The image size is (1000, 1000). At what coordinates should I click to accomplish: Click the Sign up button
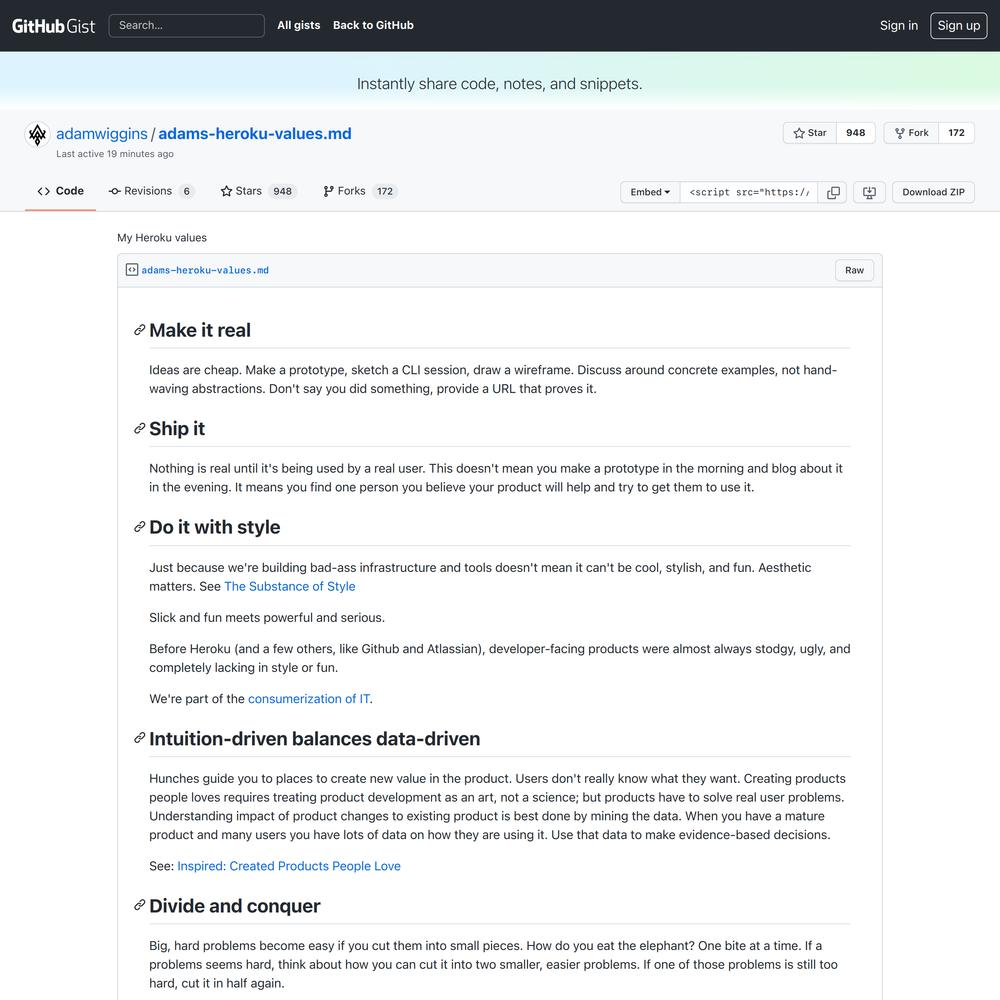(x=958, y=26)
